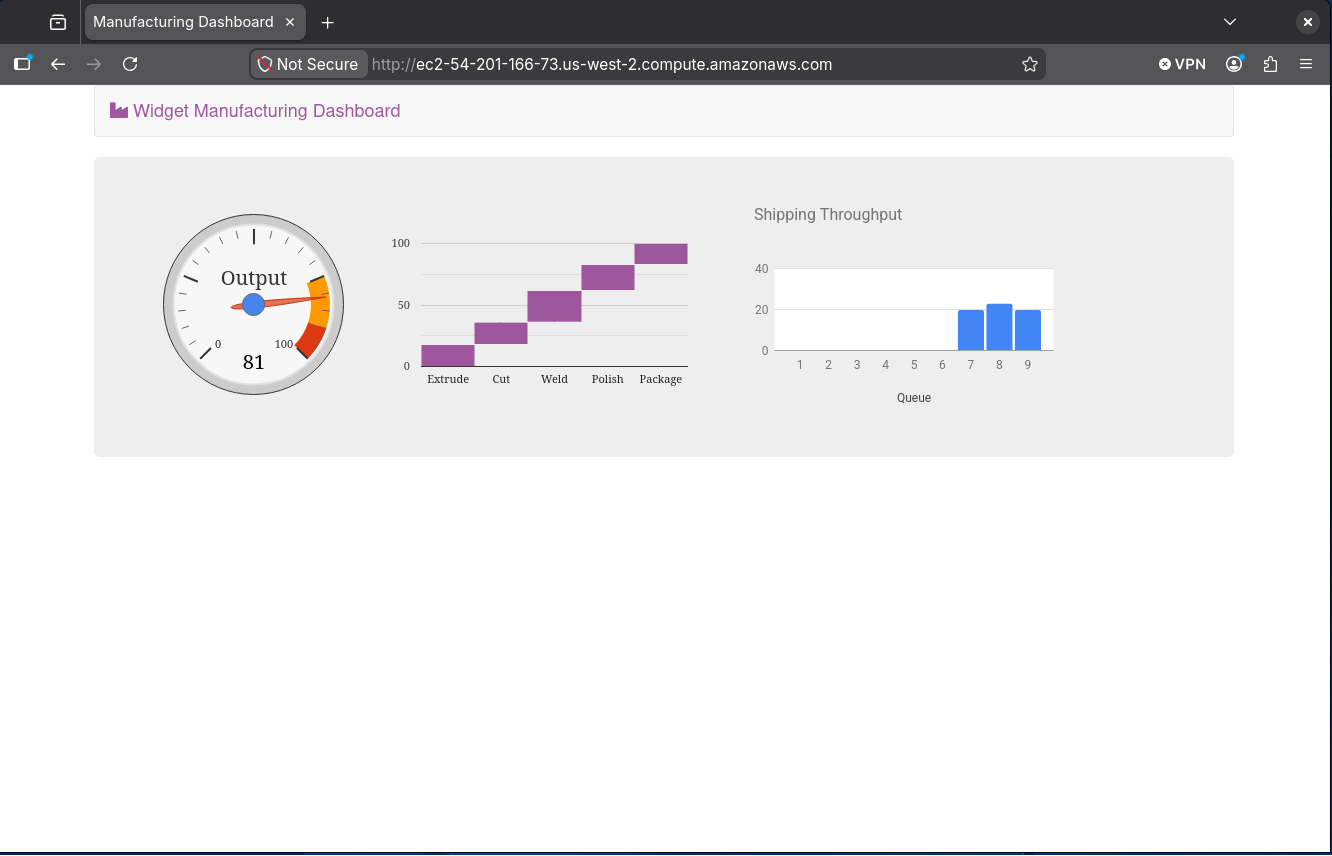Close the Manufacturing Dashboard tab
This screenshot has height=856, width=1332.
290,22
